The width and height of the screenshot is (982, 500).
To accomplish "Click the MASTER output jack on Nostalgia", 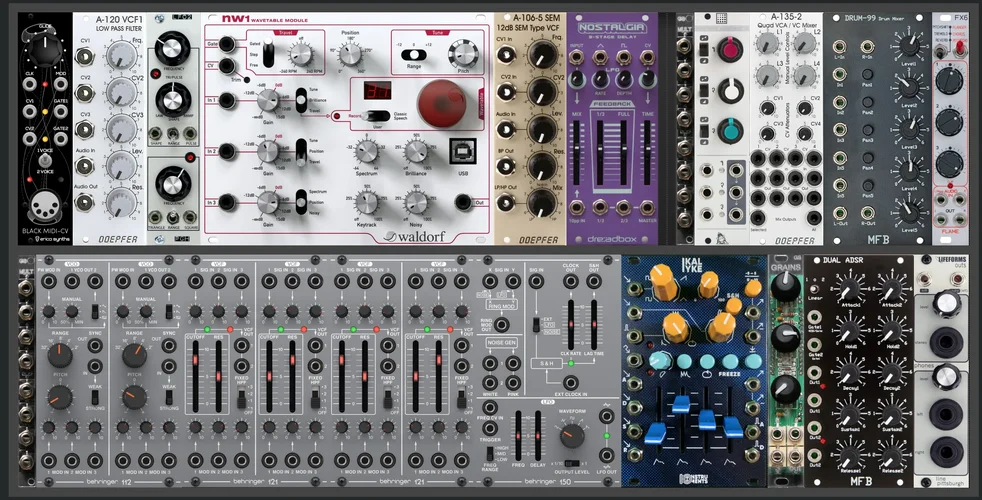I will click(647, 207).
